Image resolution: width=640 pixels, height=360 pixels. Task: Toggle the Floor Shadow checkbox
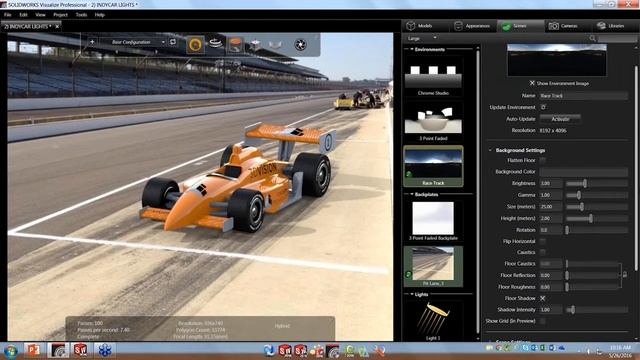543,298
